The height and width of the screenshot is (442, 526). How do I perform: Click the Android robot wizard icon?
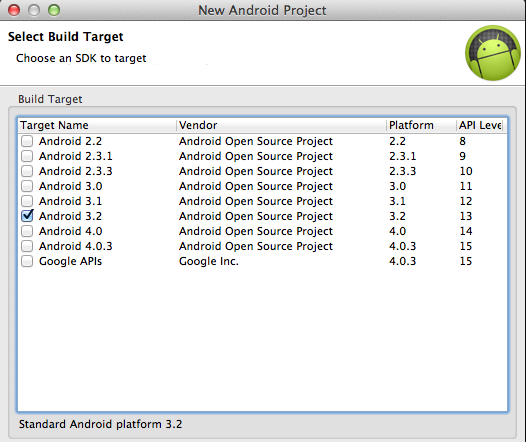point(493,53)
